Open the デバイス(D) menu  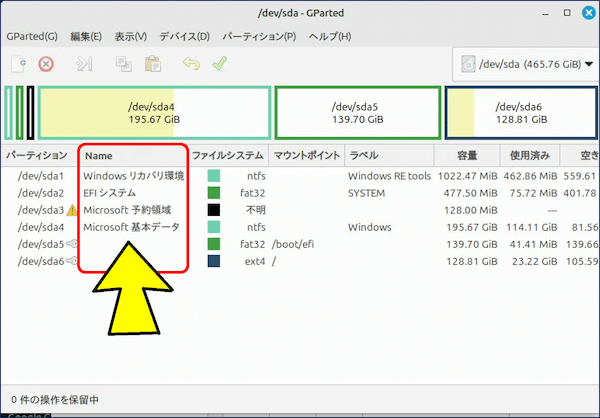pyautogui.click(x=184, y=37)
